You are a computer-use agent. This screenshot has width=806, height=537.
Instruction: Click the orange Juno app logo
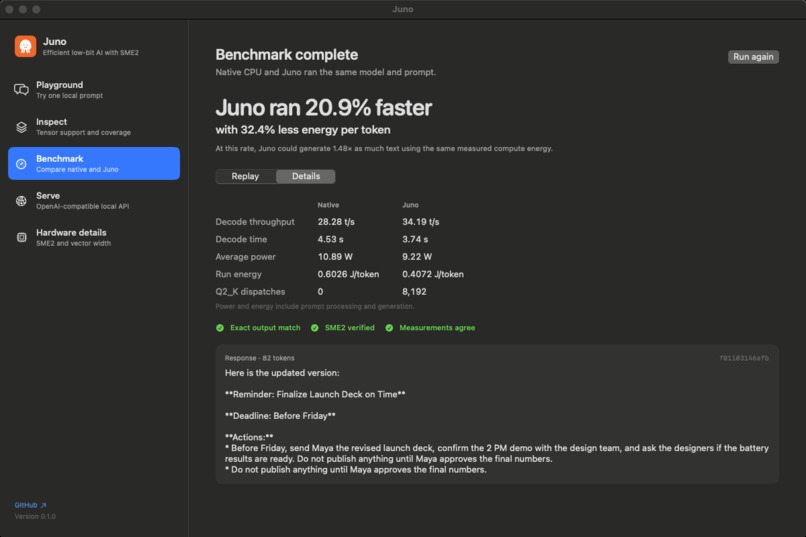[25, 46]
